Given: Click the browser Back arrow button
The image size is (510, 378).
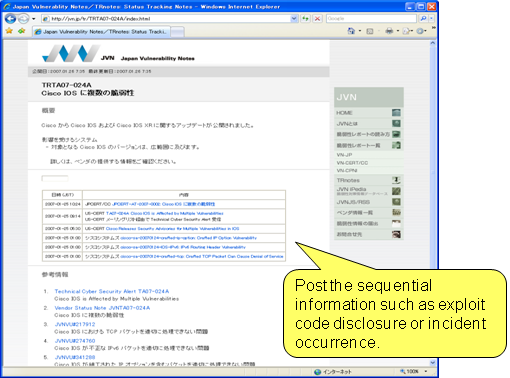Looking at the screenshot, I should [x=10, y=19].
